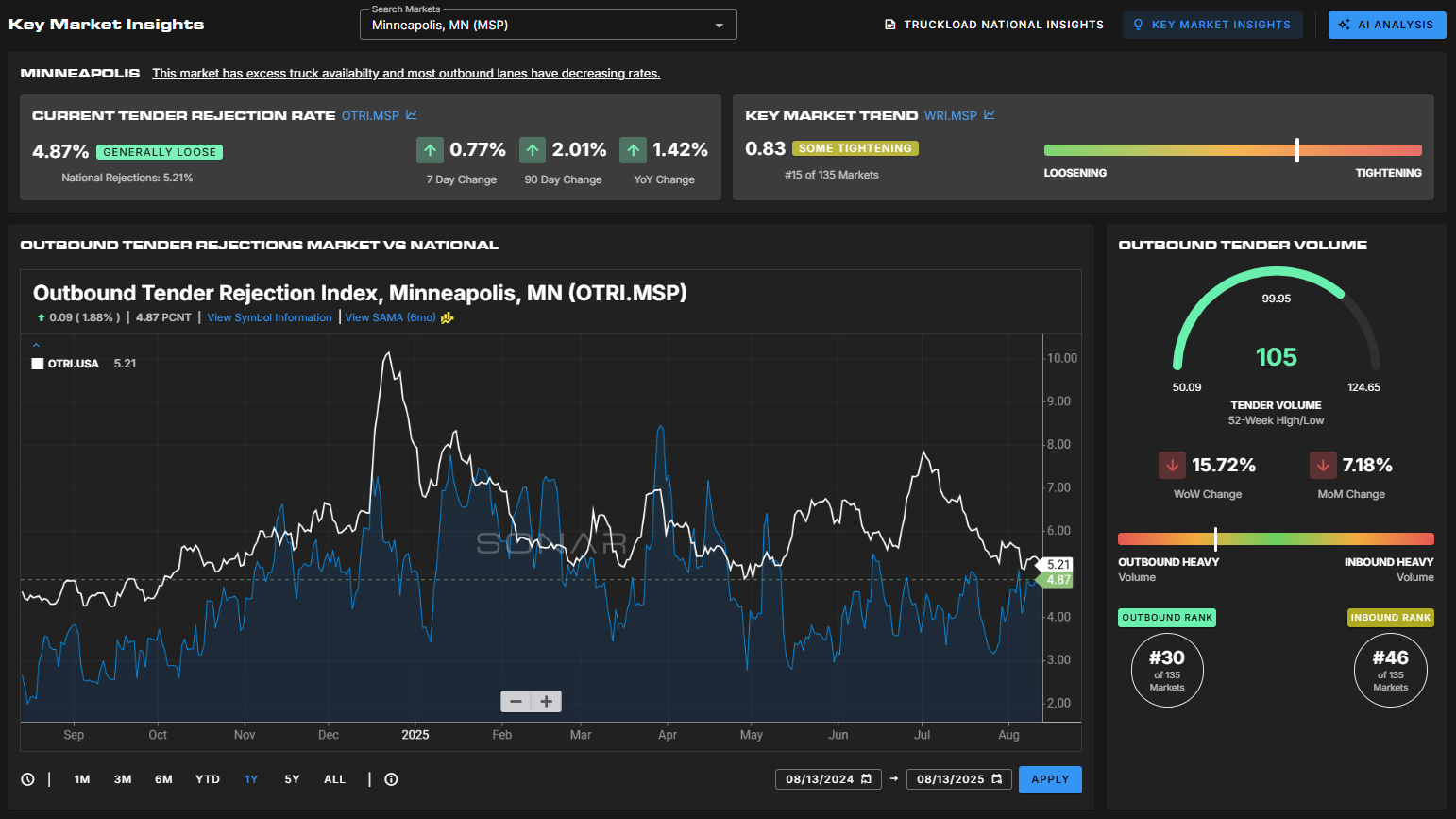Collapse the chart legend with chevron
Image resolution: width=1456 pixels, height=819 pixels.
pos(37,346)
